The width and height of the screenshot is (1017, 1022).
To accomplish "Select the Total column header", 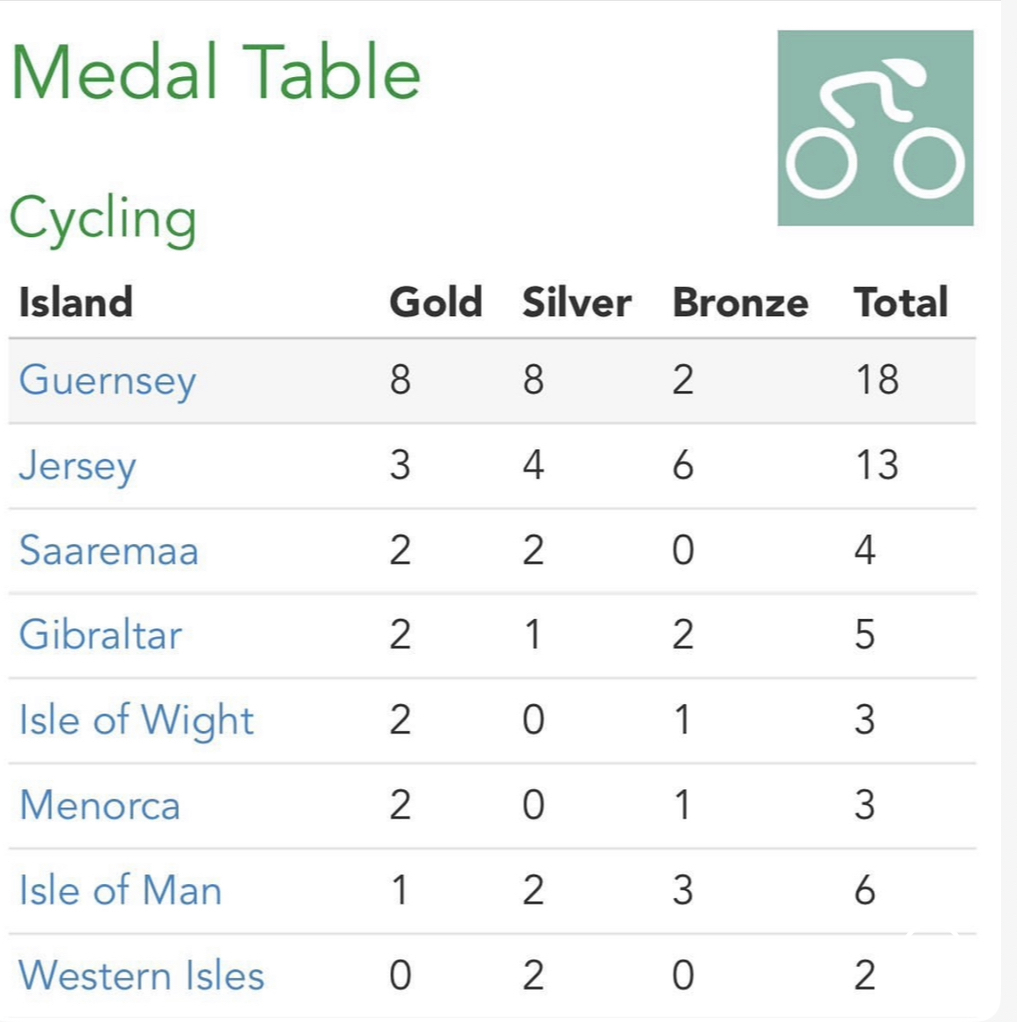I will 901,302.
